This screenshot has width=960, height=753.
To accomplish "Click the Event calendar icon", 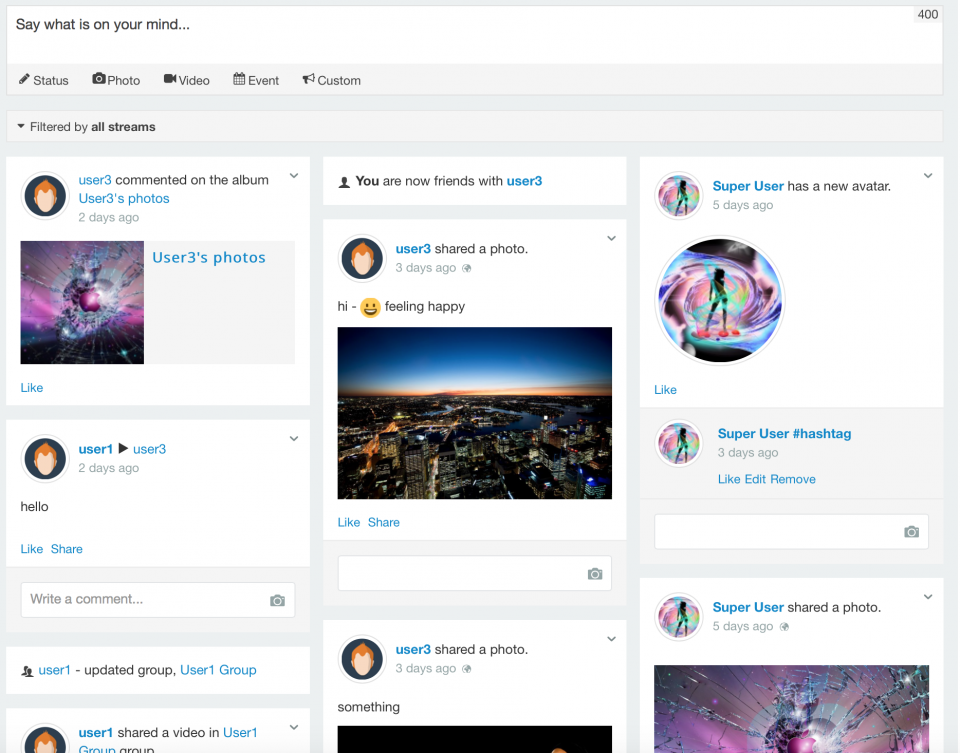I will (x=239, y=79).
